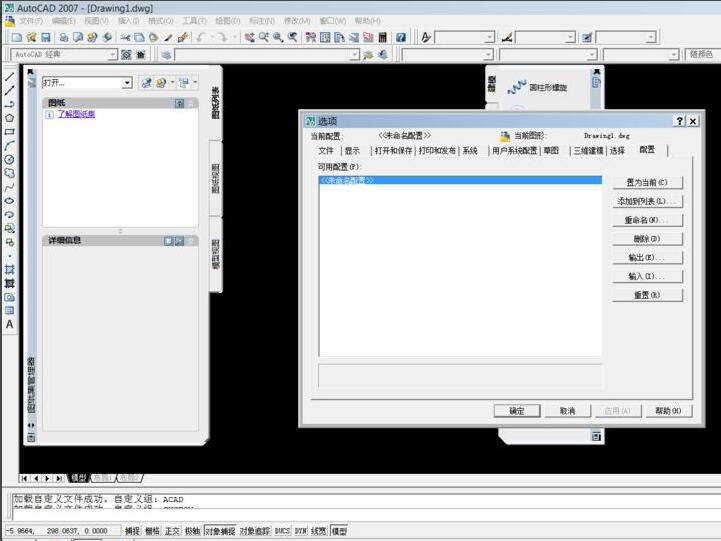721x541 pixels.
Task: Select the Circle draw tool
Action: click(9, 159)
